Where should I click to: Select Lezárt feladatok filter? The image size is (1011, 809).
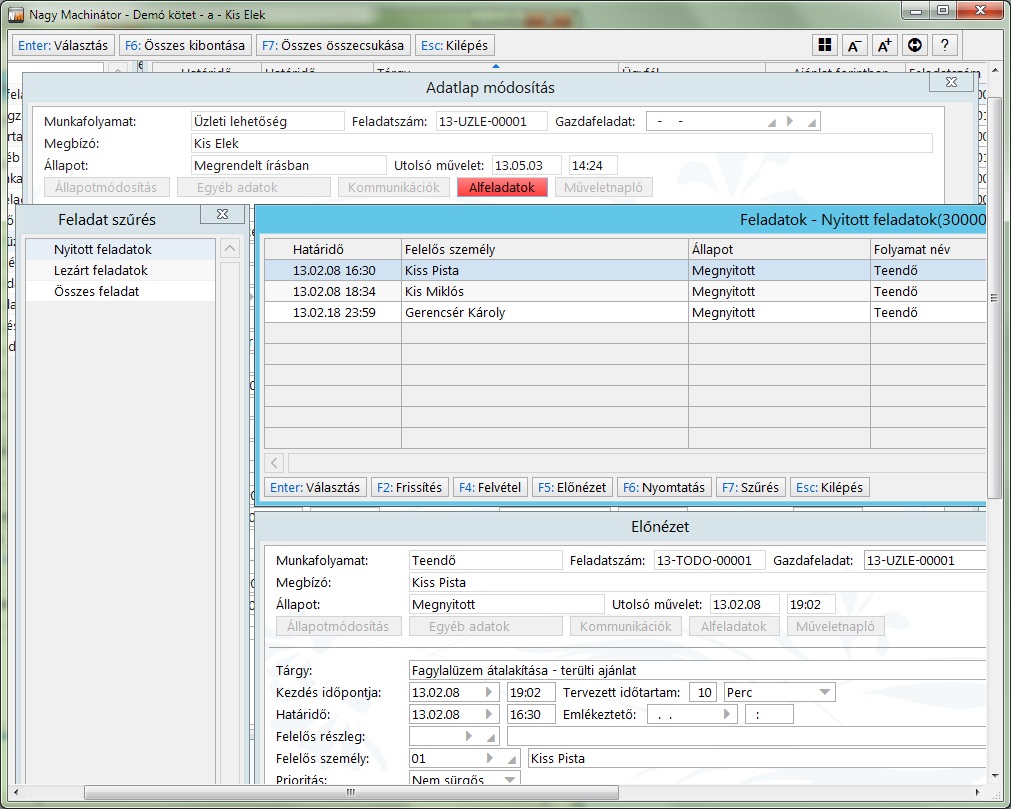pos(101,270)
